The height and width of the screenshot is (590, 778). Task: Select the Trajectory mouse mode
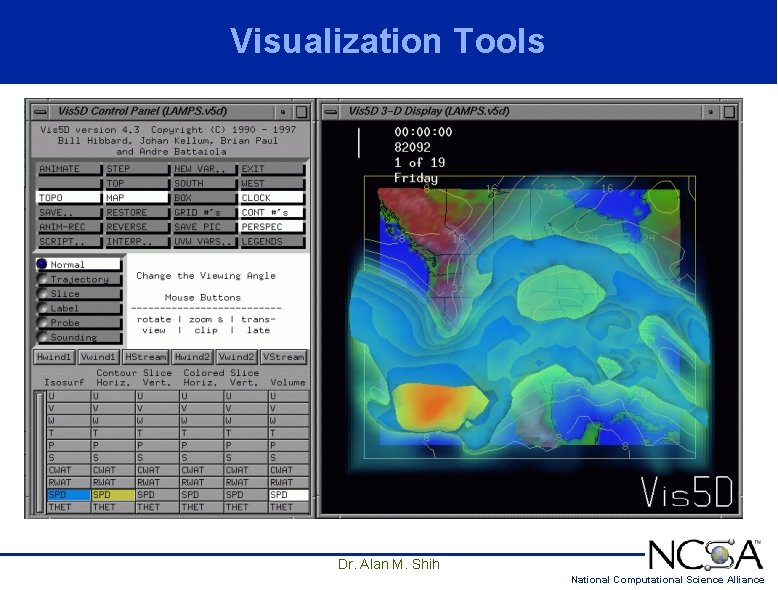pyautogui.click(x=79, y=279)
